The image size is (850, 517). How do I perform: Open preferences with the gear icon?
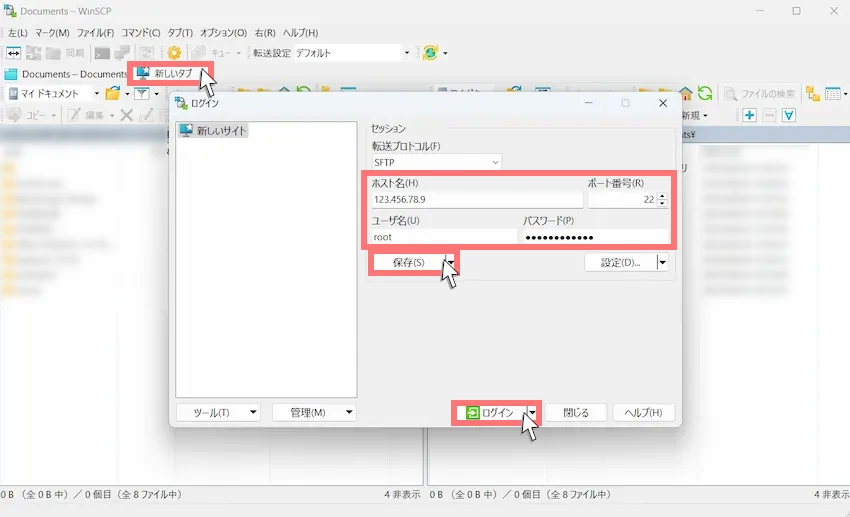tap(174, 53)
